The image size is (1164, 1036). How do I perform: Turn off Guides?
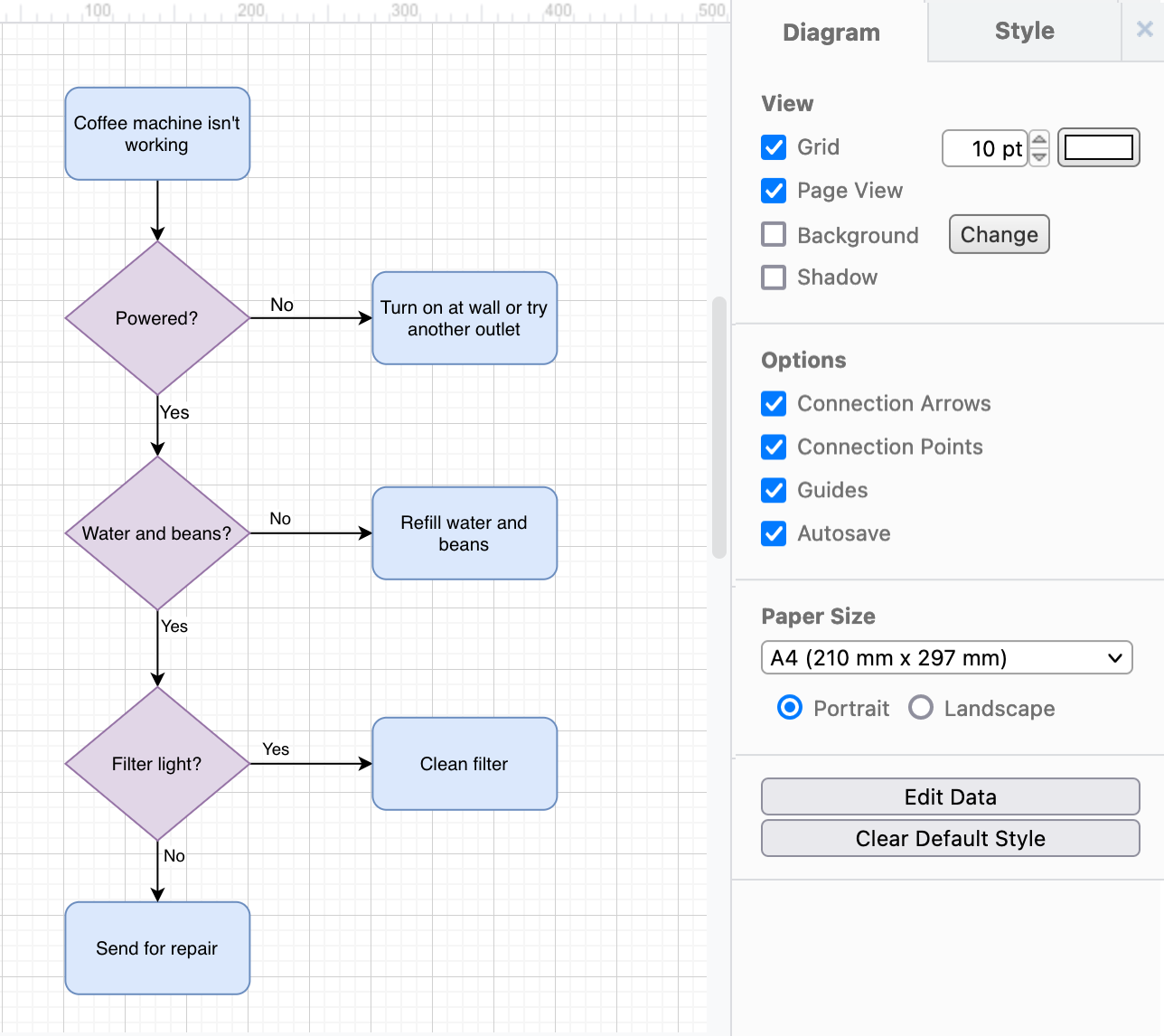774,490
